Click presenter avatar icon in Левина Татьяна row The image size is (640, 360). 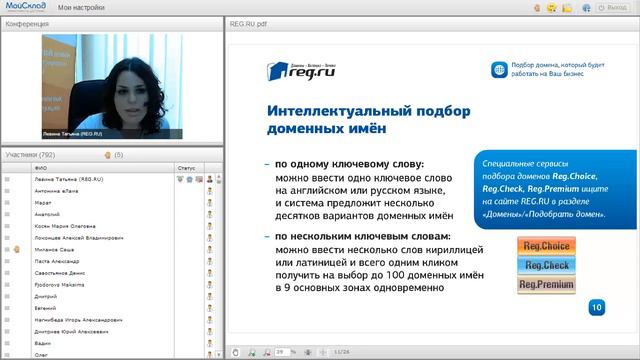tap(210, 179)
